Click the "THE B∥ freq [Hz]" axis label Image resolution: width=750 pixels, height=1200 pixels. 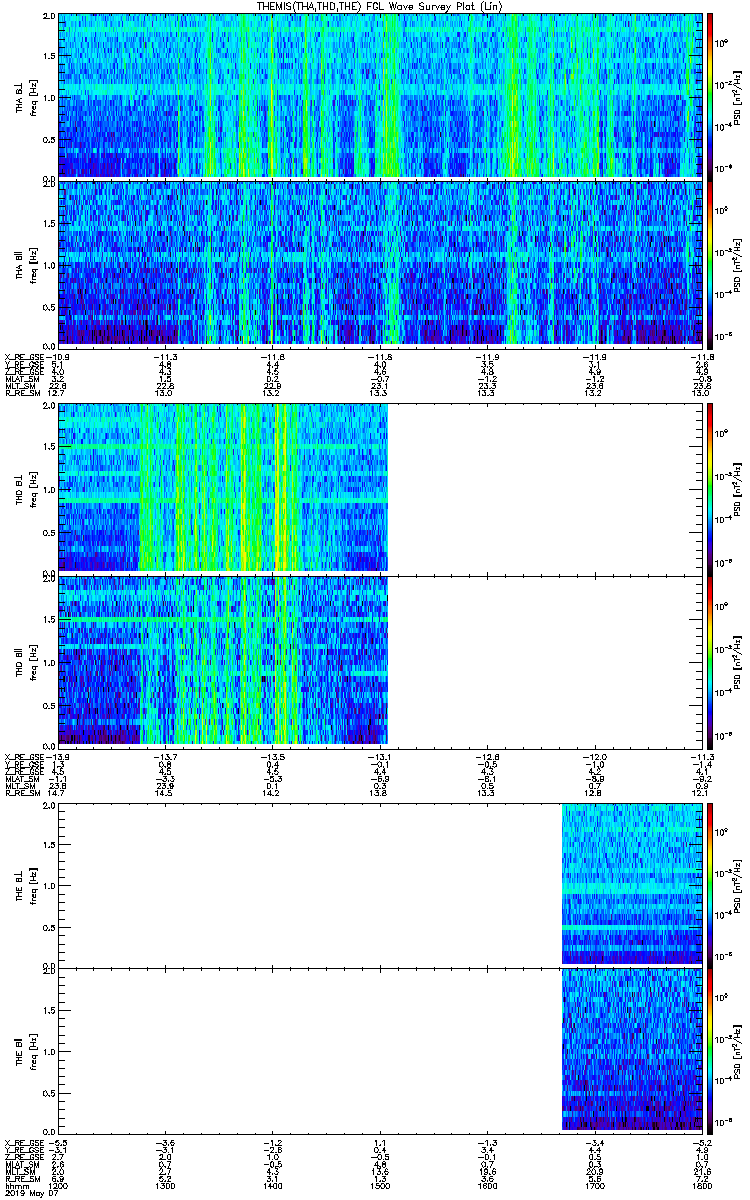click(25, 1050)
